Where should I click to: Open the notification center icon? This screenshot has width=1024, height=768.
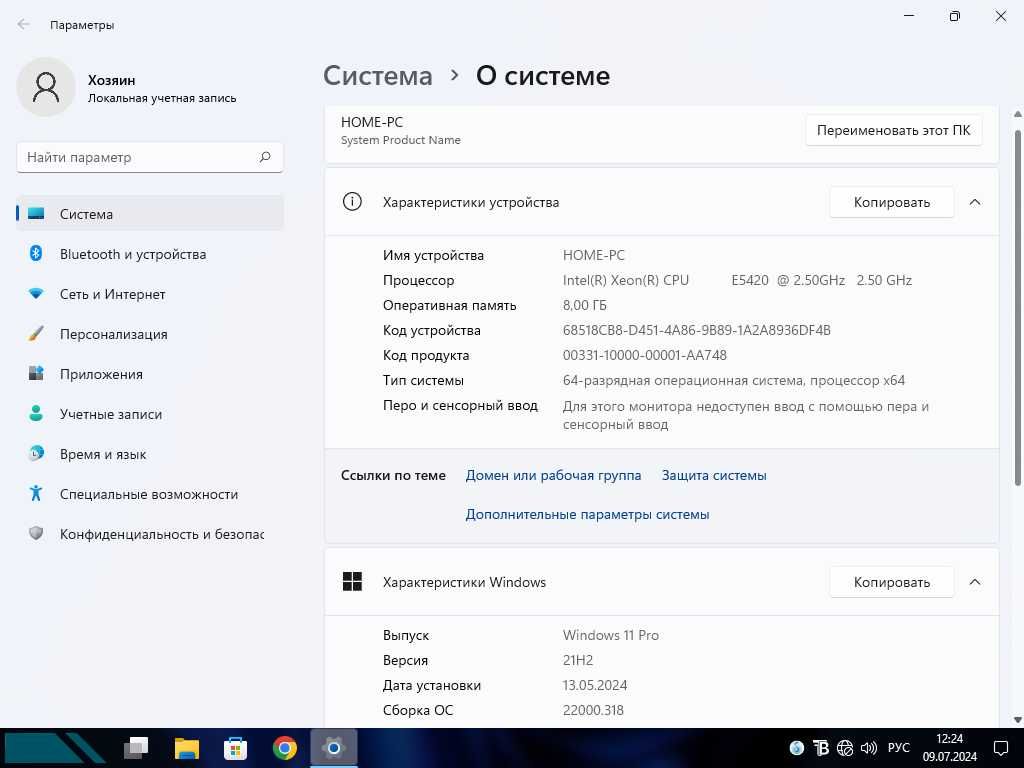click(x=1000, y=748)
